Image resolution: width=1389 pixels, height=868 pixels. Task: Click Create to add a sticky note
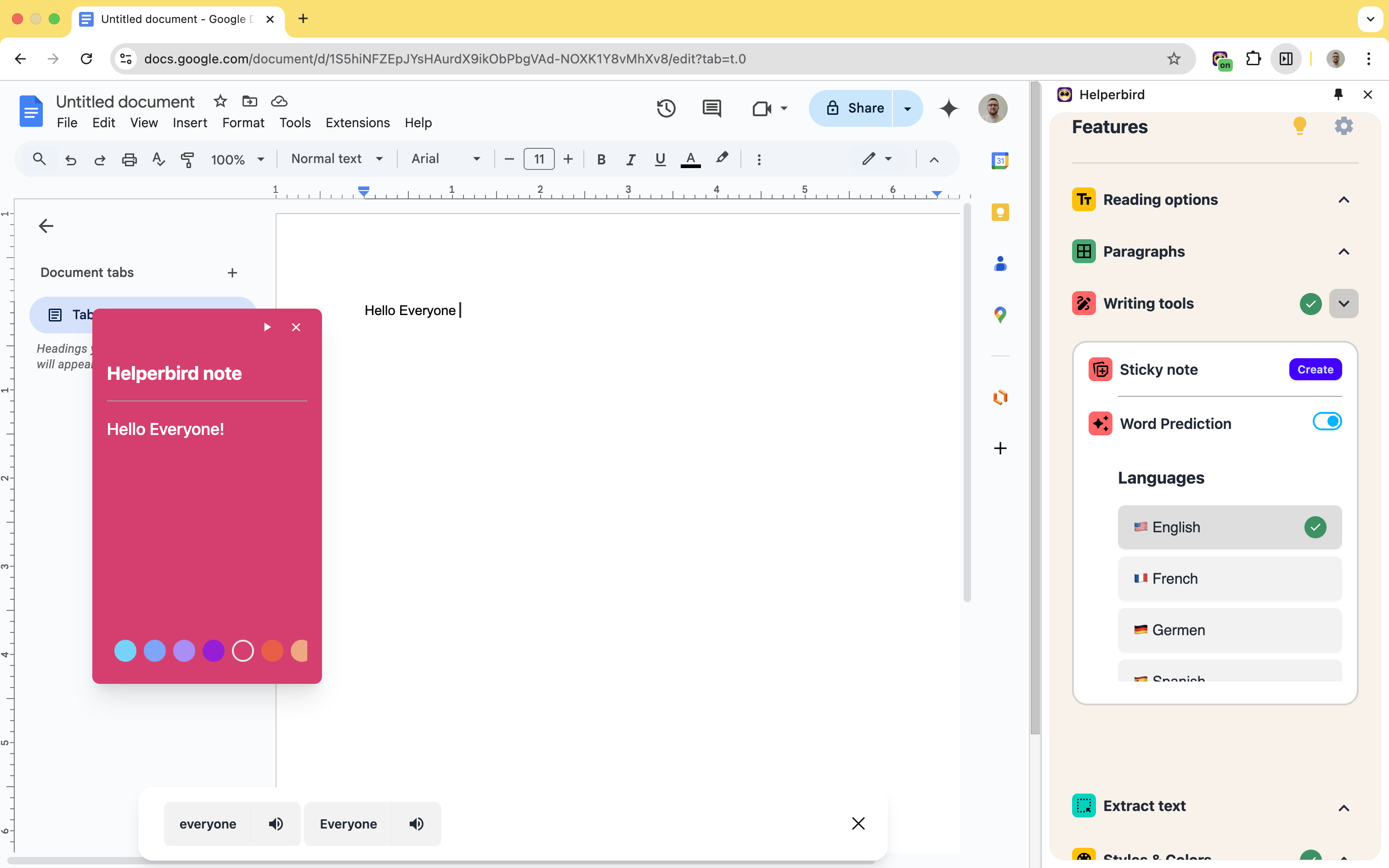pyautogui.click(x=1315, y=369)
